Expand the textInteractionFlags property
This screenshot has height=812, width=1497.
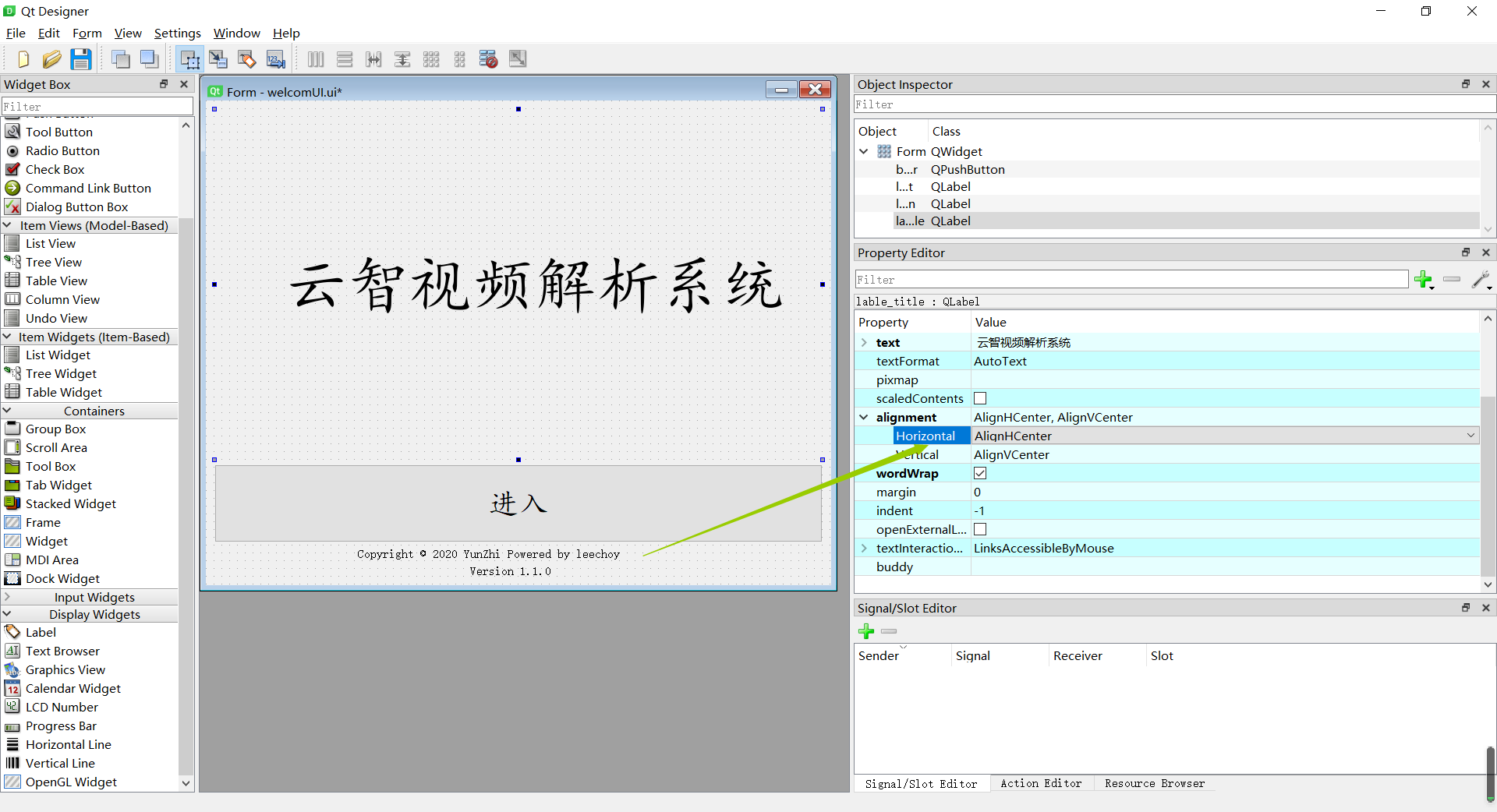864,549
